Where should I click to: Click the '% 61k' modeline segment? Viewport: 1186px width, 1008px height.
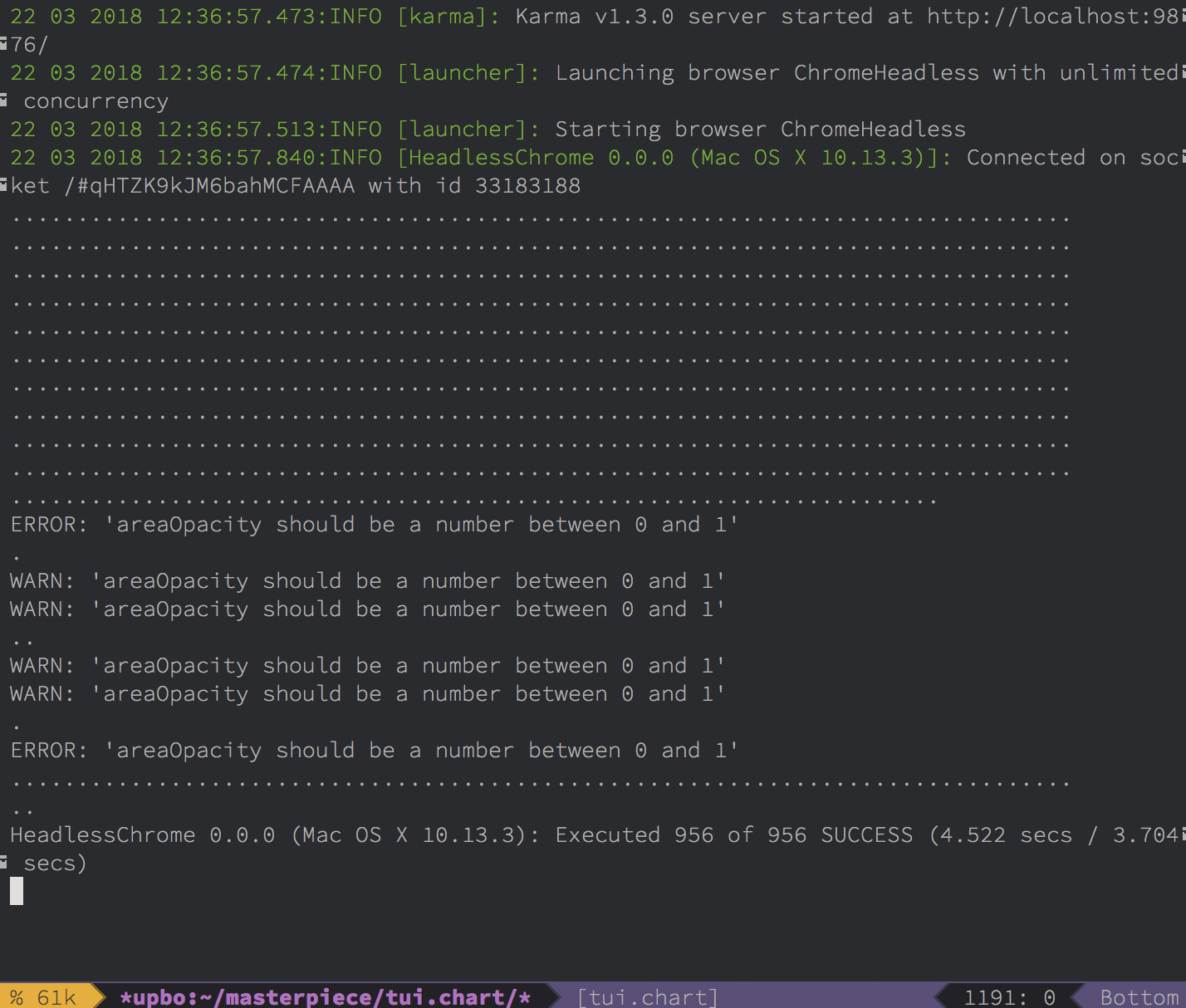[43, 996]
